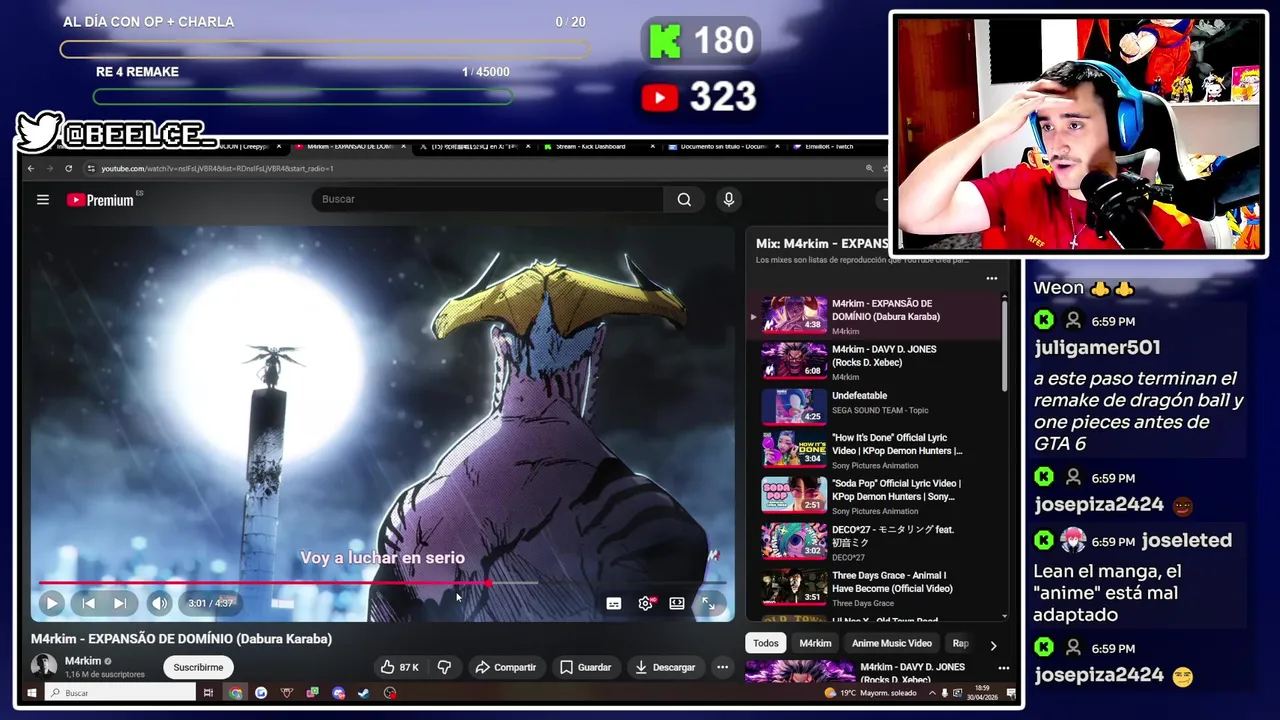Show more filter chips with right chevron
The height and width of the screenshot is (720, 1280).
point(993,645)
